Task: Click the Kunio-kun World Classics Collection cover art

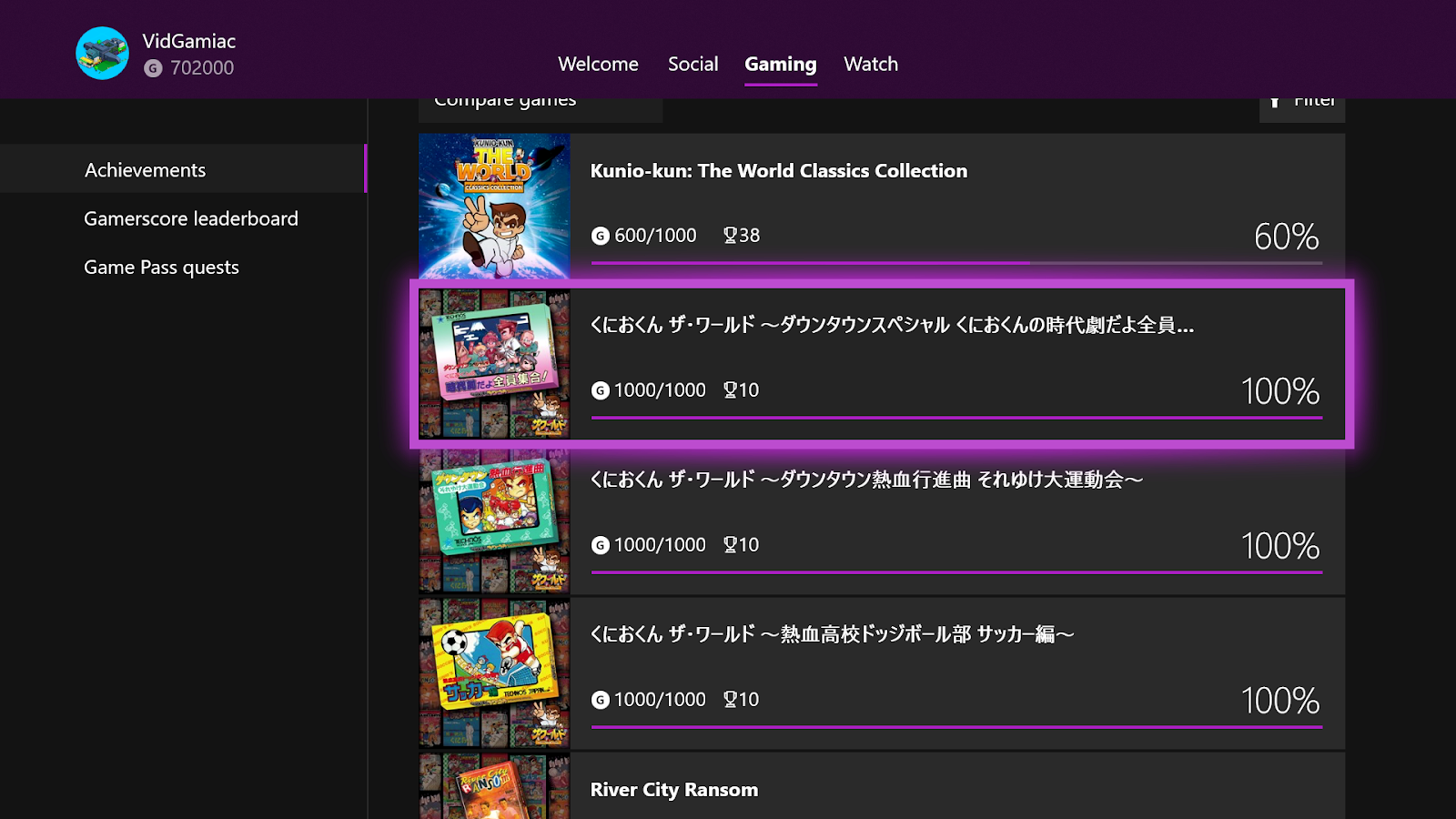Action: 494,207
